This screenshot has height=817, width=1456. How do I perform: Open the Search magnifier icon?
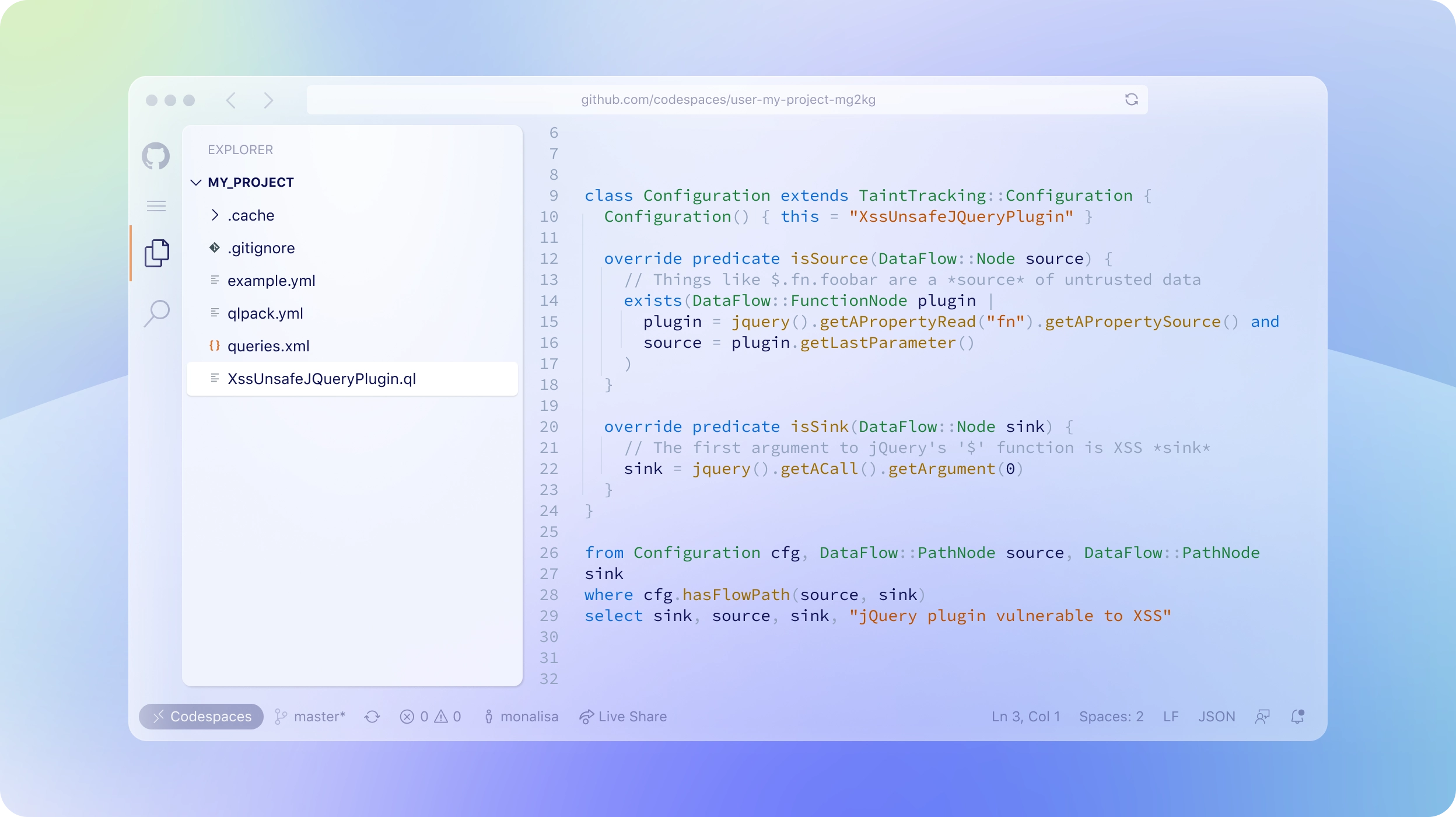[x=157, y=313]
